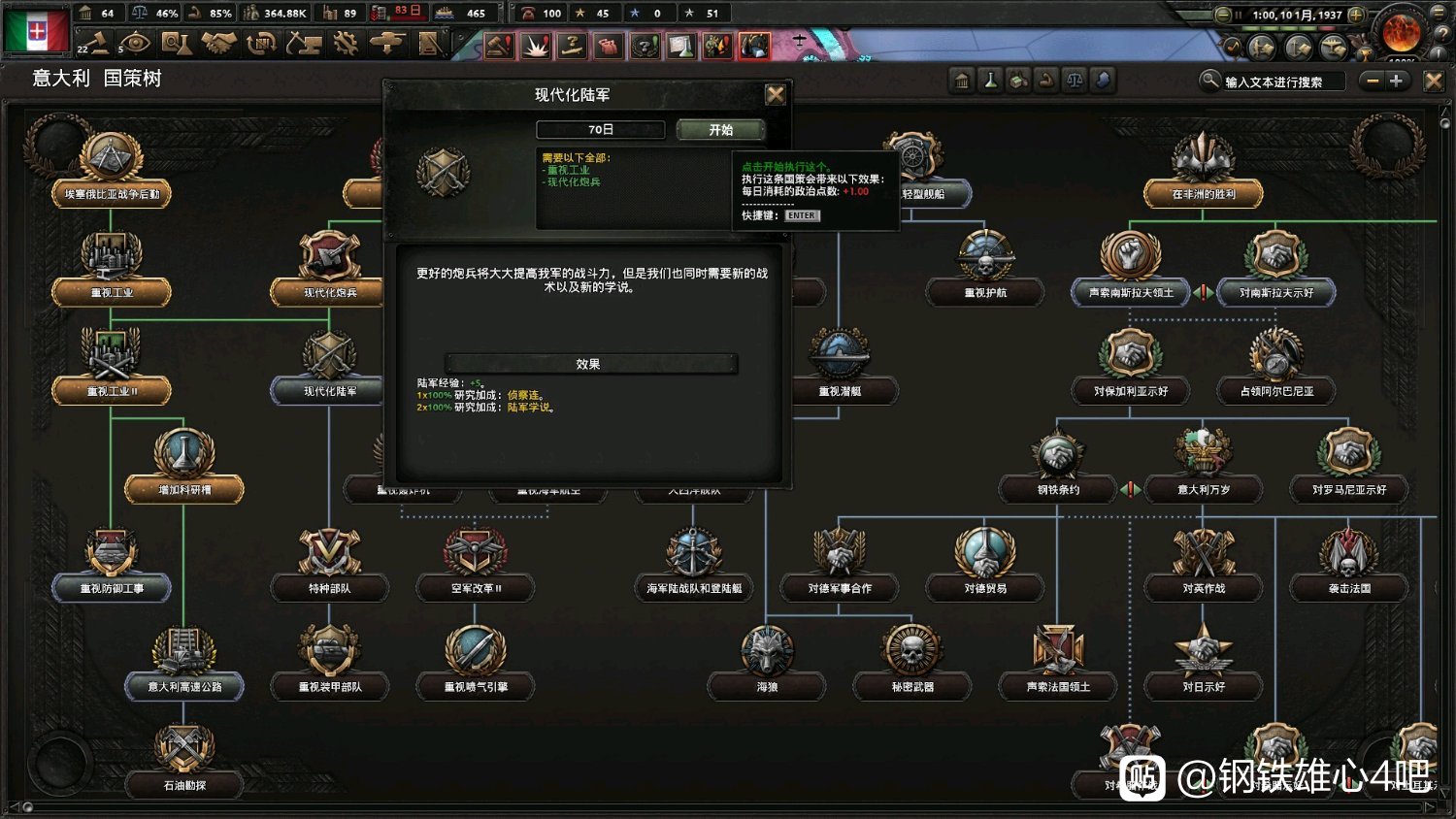Select the 钢铁条约 focus

[1058, 465]
